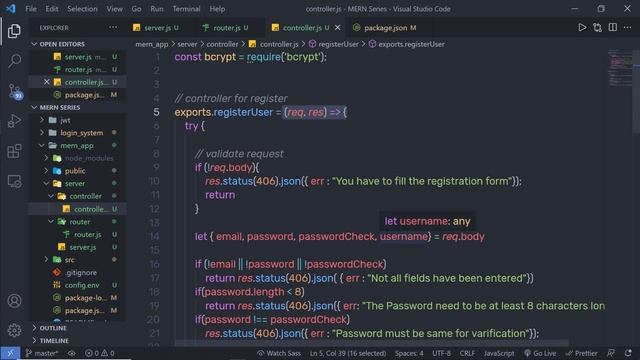Open the notifications bell
The width and height of the screenshot is (640, 360).
pos(628,353)
